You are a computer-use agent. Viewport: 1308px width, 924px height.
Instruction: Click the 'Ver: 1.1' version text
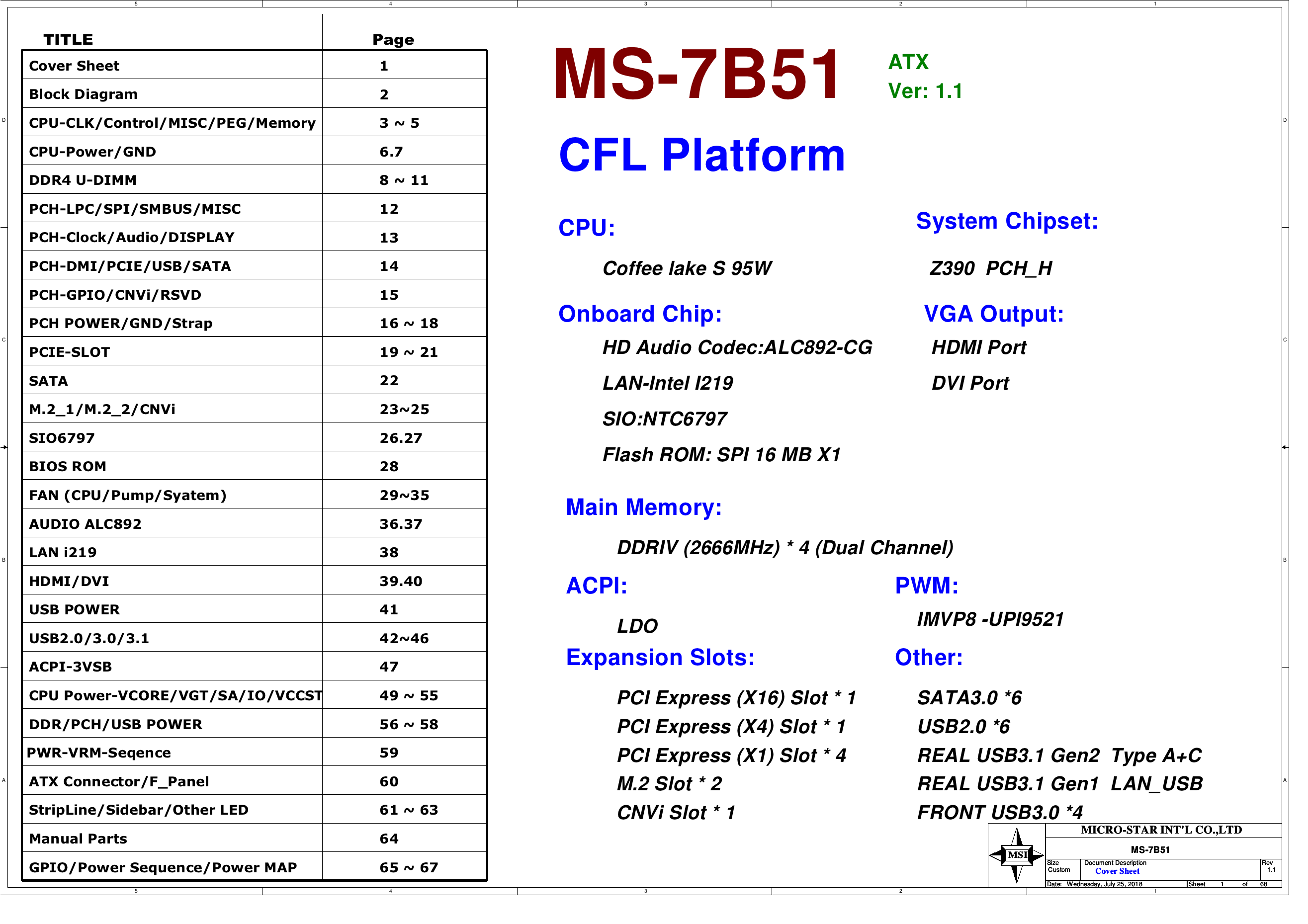pos(925,91)
